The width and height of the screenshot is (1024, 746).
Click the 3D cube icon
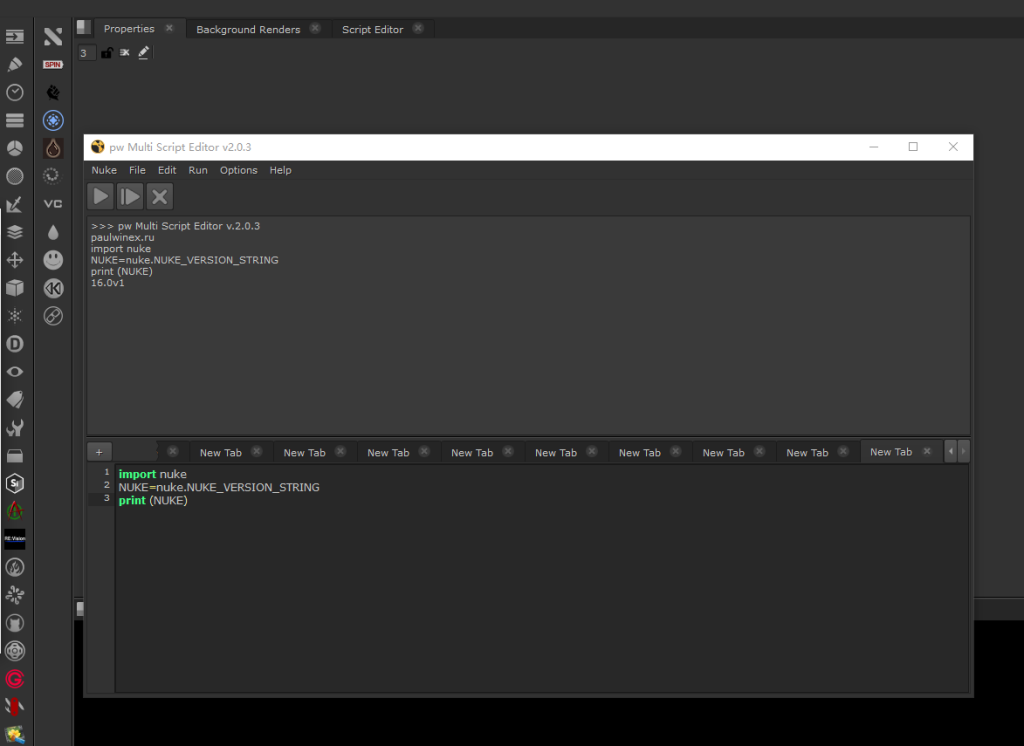[x=15, y=288]
